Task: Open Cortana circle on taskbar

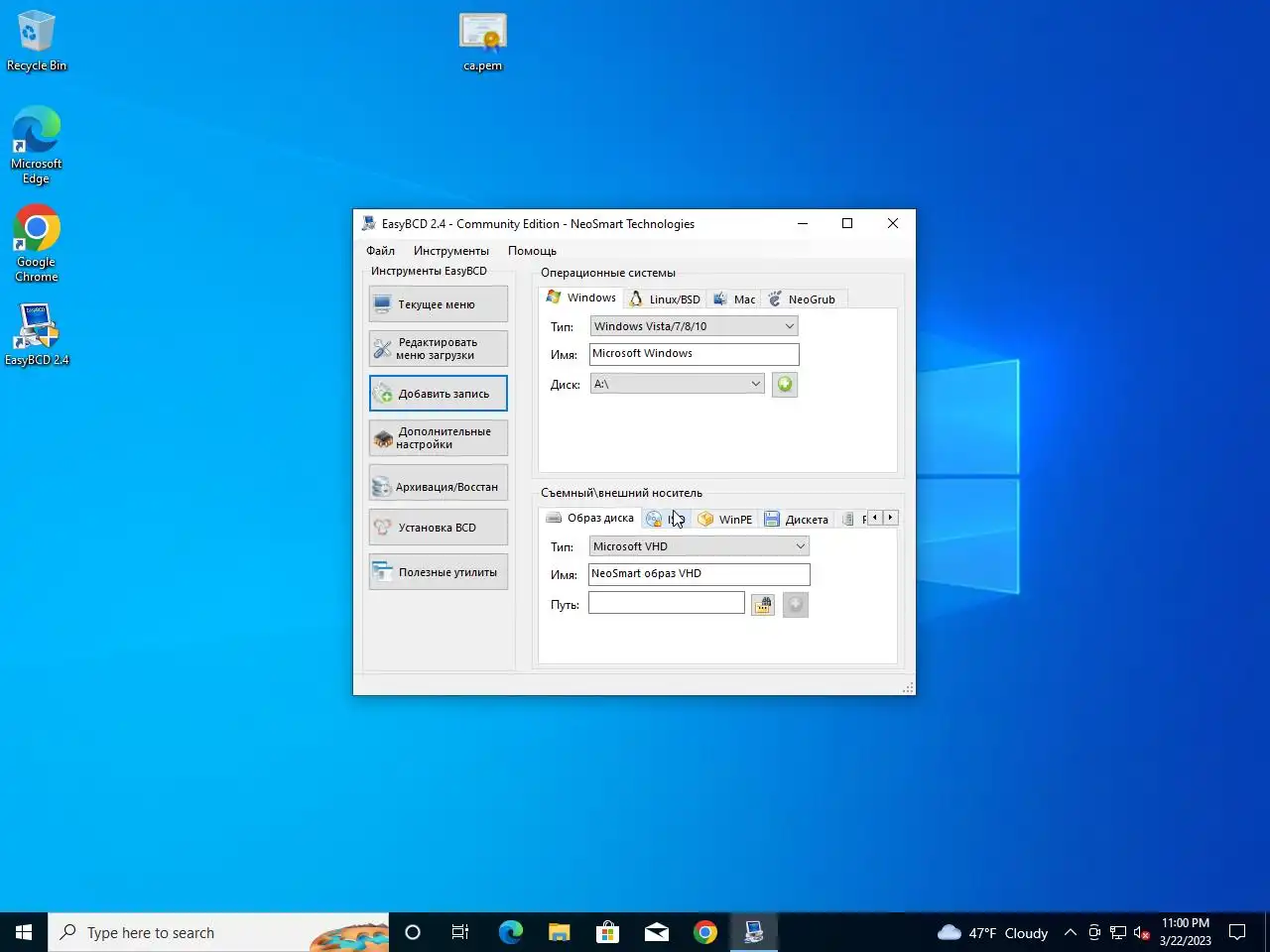Action: [x=413, y=932]
